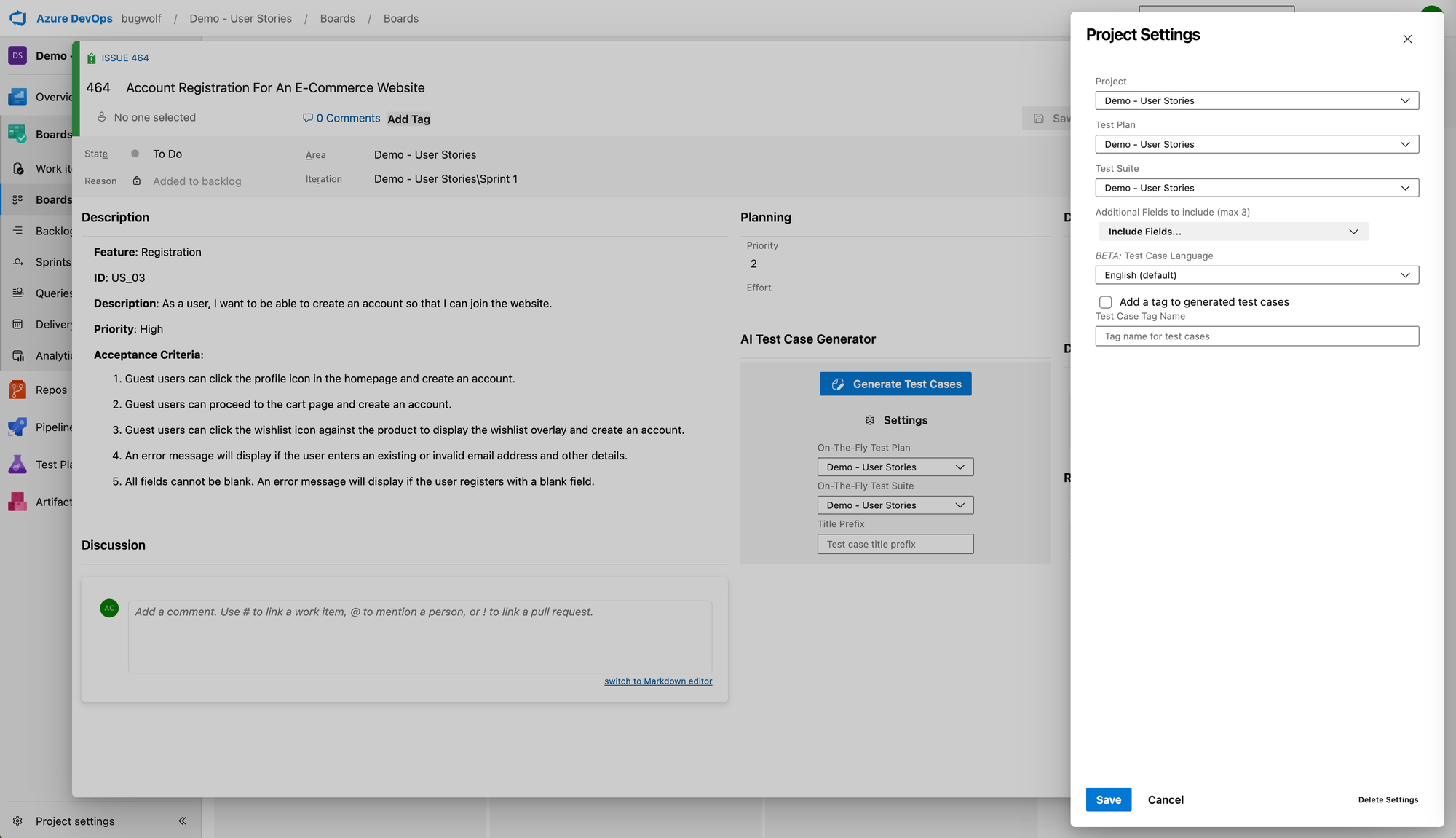Image resolution: width=1456 pixels, height=838 pixels.
Task: Click the Project settings gear icon
Action: (x=17, y=821)
